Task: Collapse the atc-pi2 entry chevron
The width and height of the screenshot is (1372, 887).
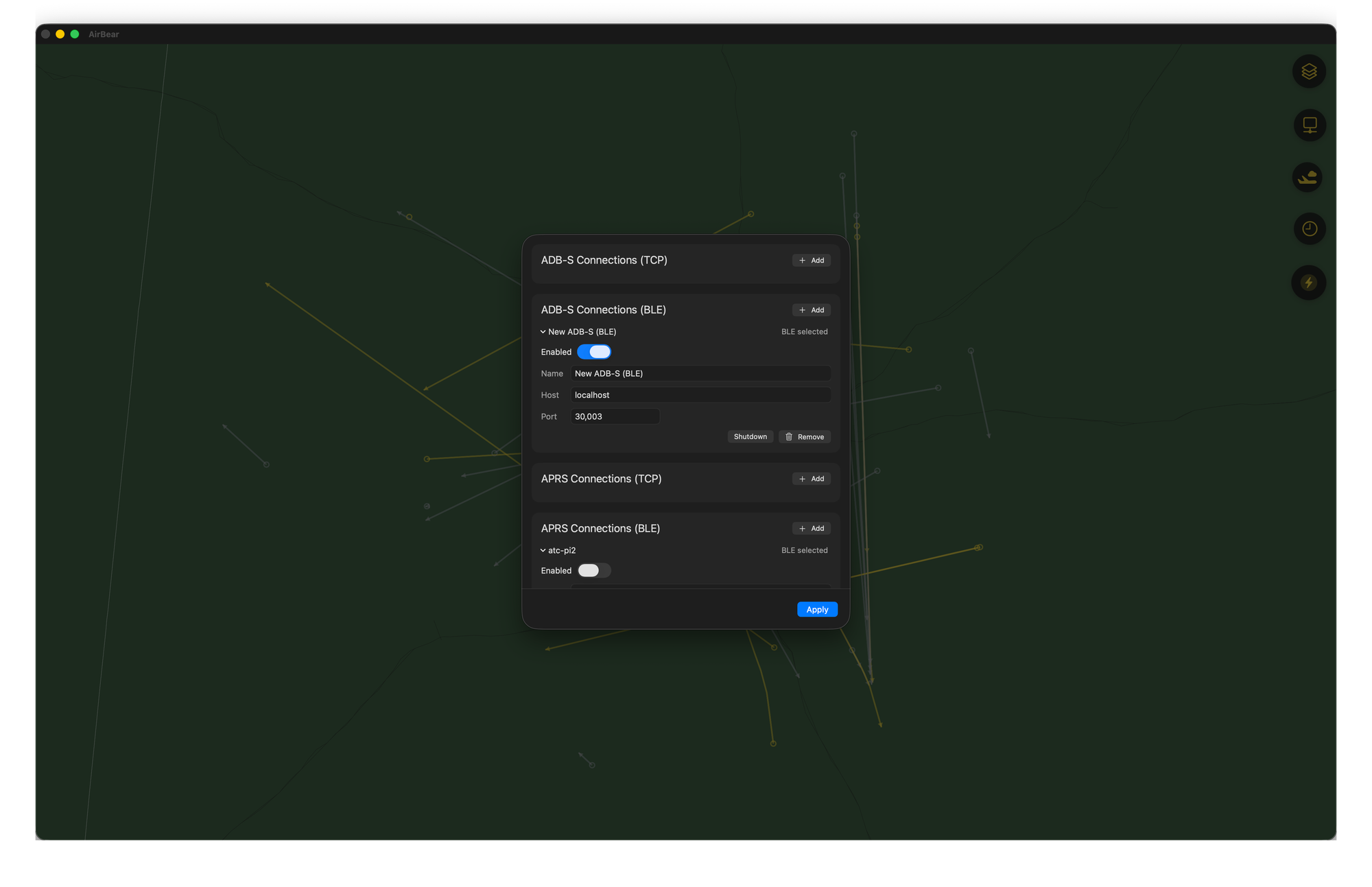Action: pyautogui.click(x=543, y=551)
